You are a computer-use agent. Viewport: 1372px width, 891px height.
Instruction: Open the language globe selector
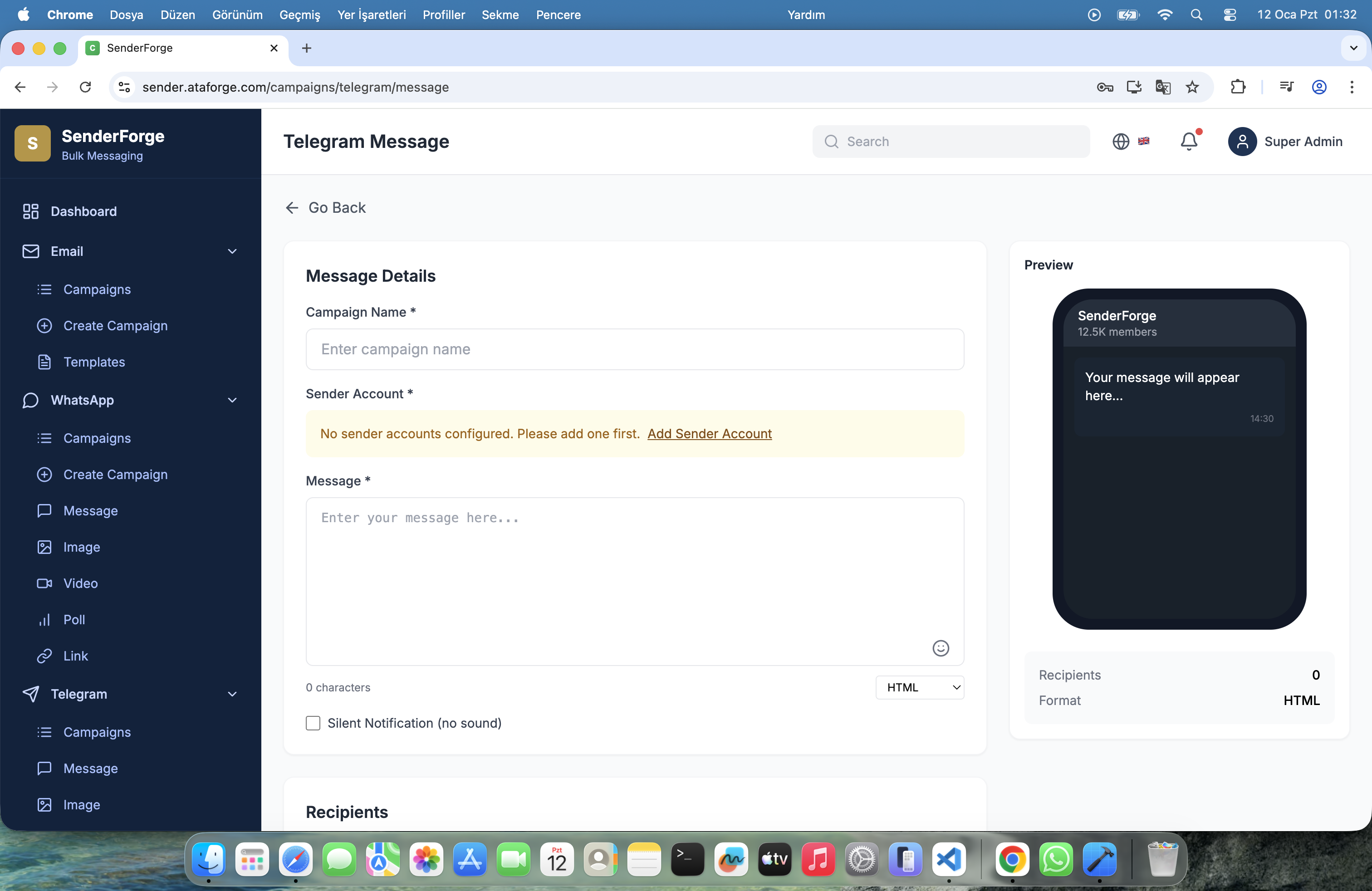tap(1120, 141)
